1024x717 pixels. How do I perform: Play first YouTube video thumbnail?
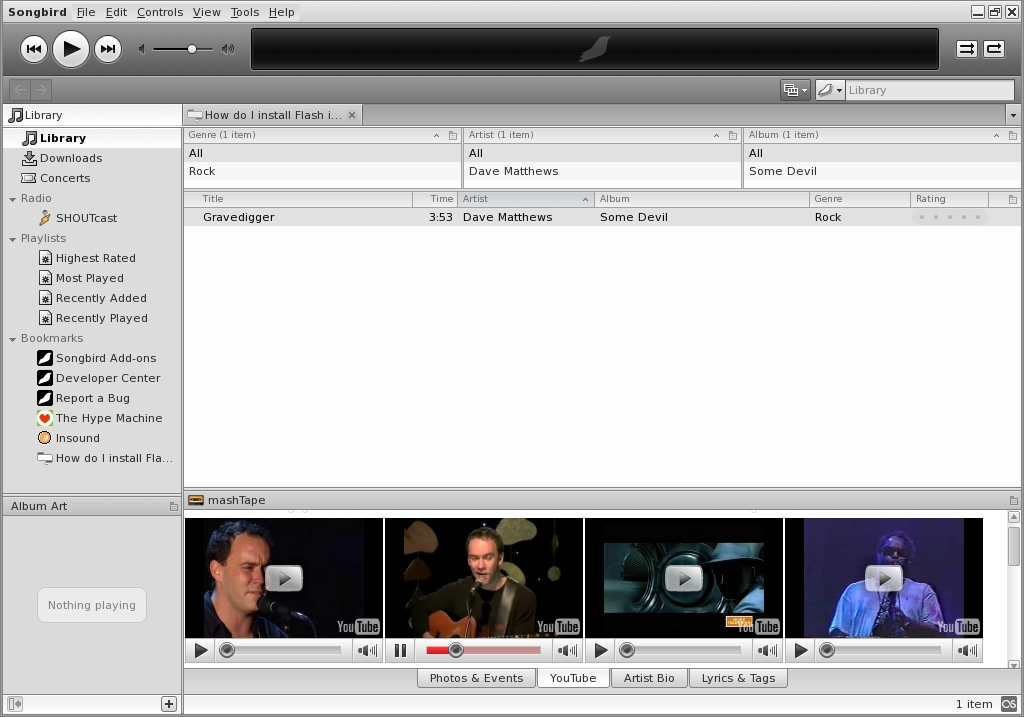coord(284,578)
